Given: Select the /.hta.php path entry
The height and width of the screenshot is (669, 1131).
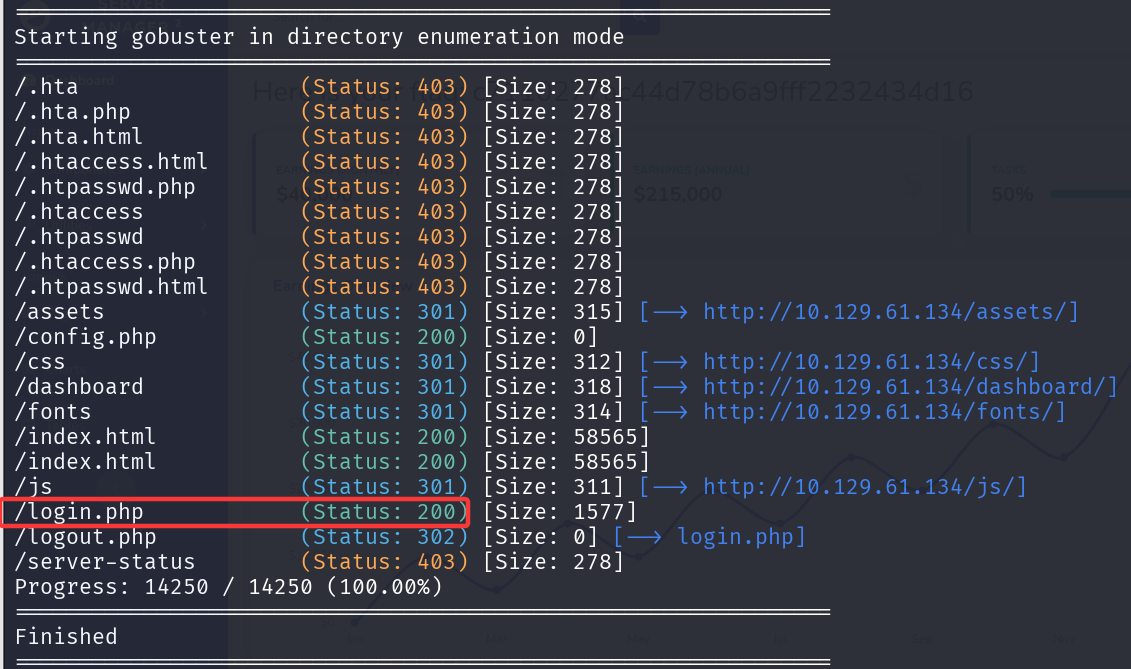Looking at the screenshot, I should (72, 112).
